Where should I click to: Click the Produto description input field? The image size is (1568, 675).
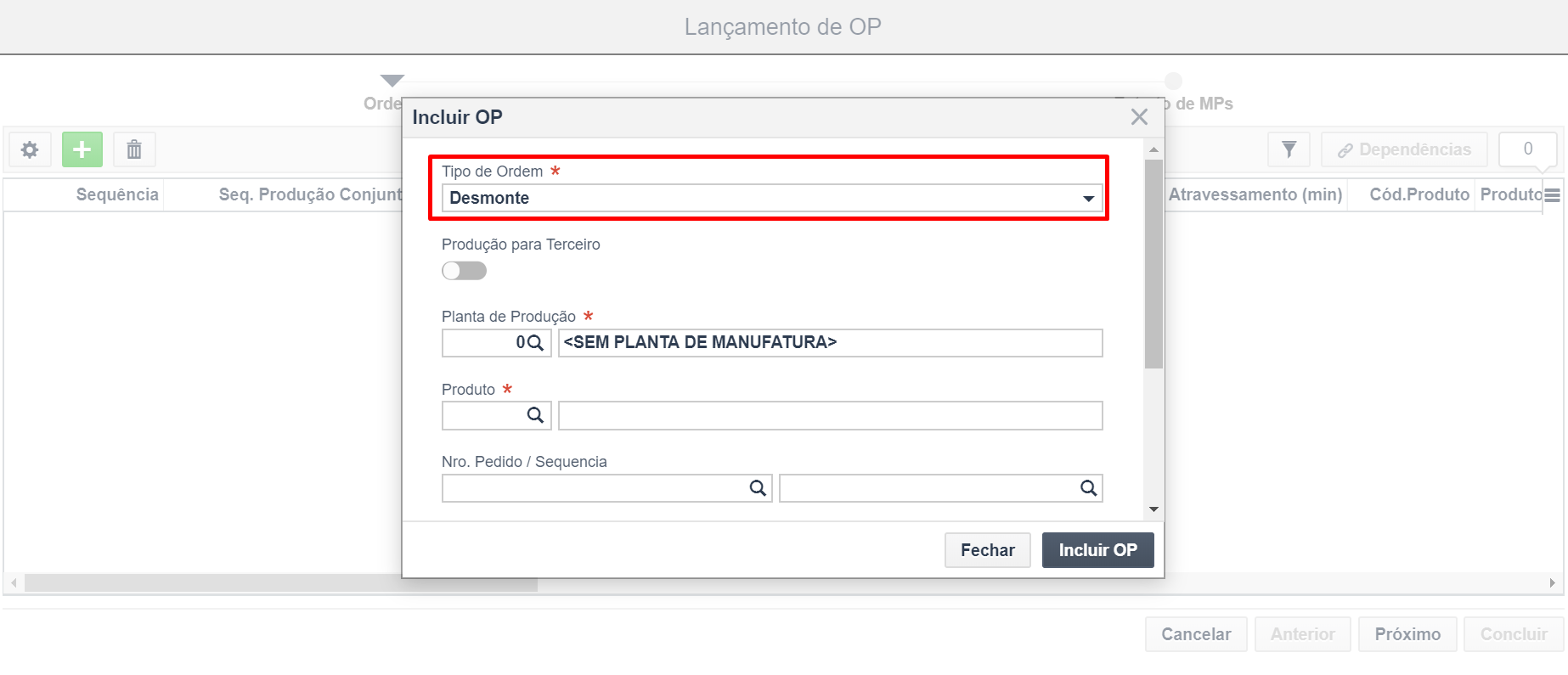point(831,416)
